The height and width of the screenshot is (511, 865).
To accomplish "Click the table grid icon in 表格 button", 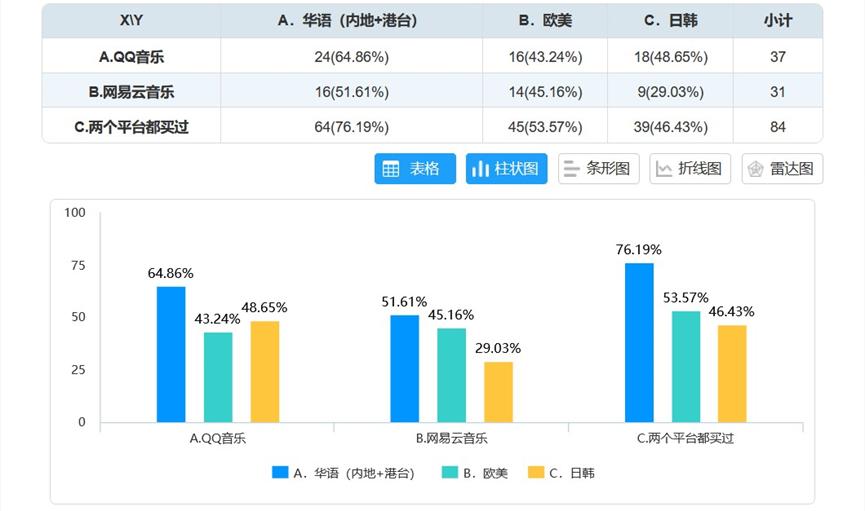I will (391, 169).
